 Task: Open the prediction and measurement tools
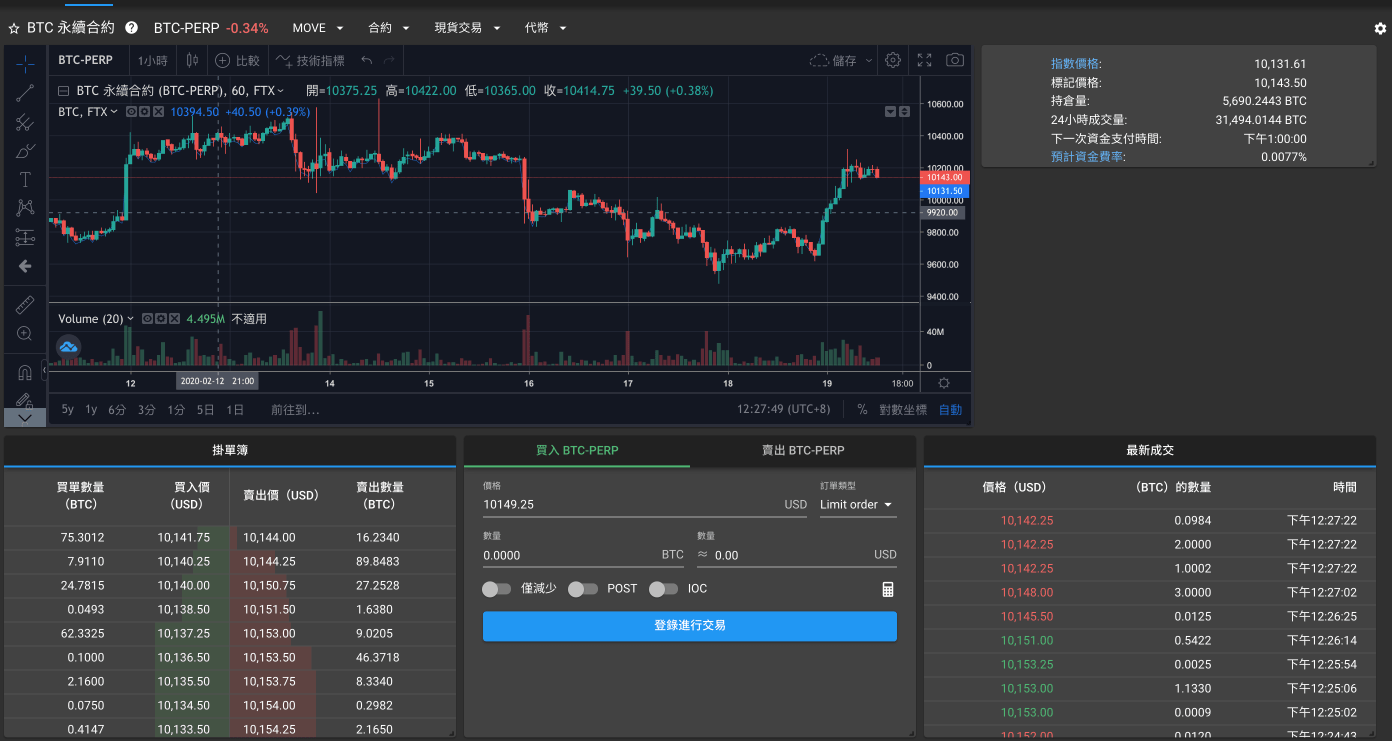pos(25,237)
